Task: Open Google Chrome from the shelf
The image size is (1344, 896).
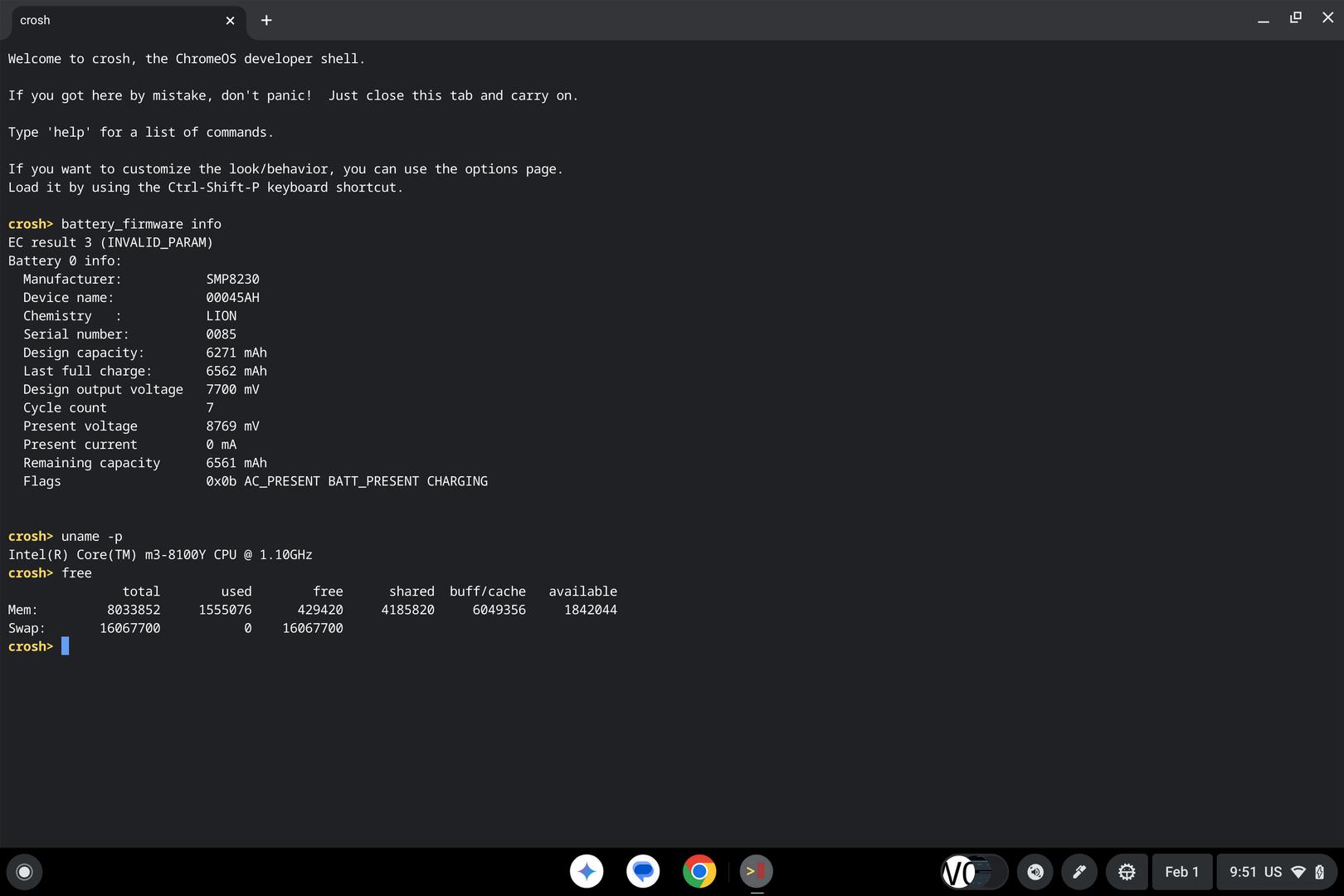Action: (x=699, y=871)
